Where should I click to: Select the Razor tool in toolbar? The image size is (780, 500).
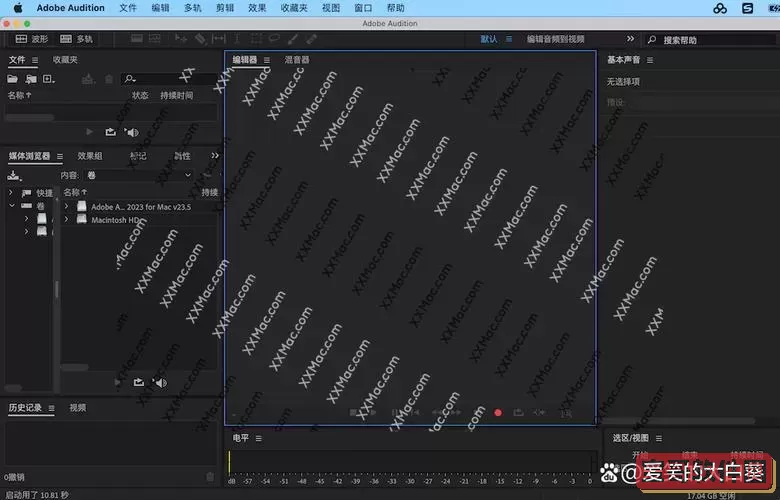(x=200, y=39)
